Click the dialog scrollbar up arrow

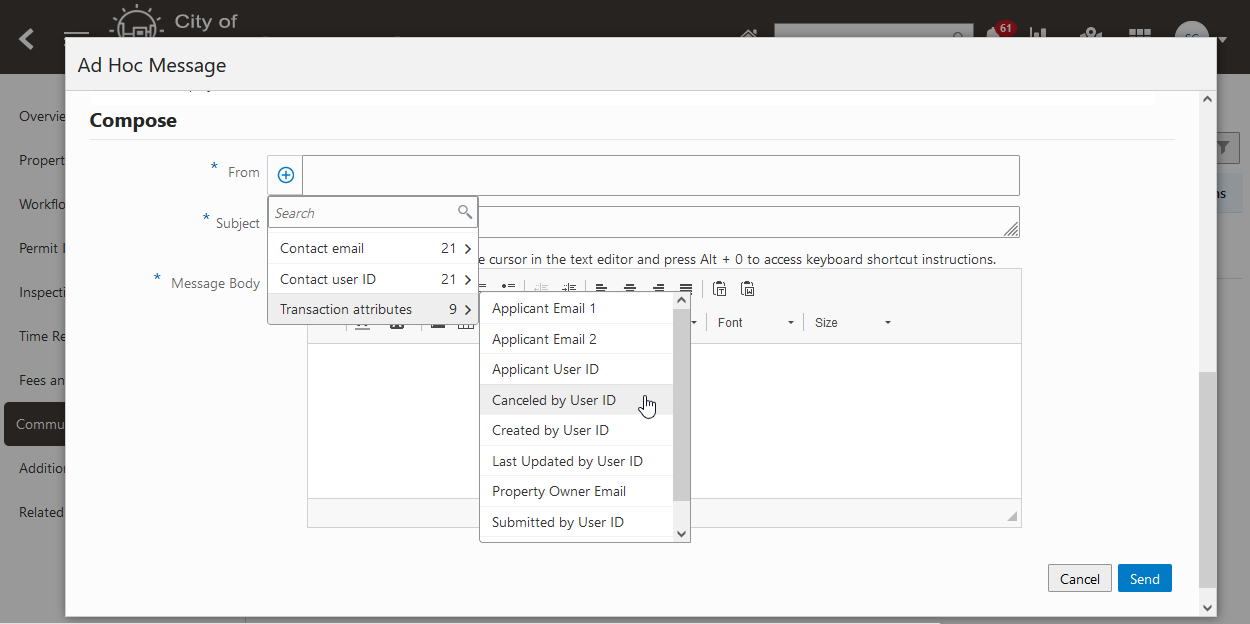(x=1207, y=99)
